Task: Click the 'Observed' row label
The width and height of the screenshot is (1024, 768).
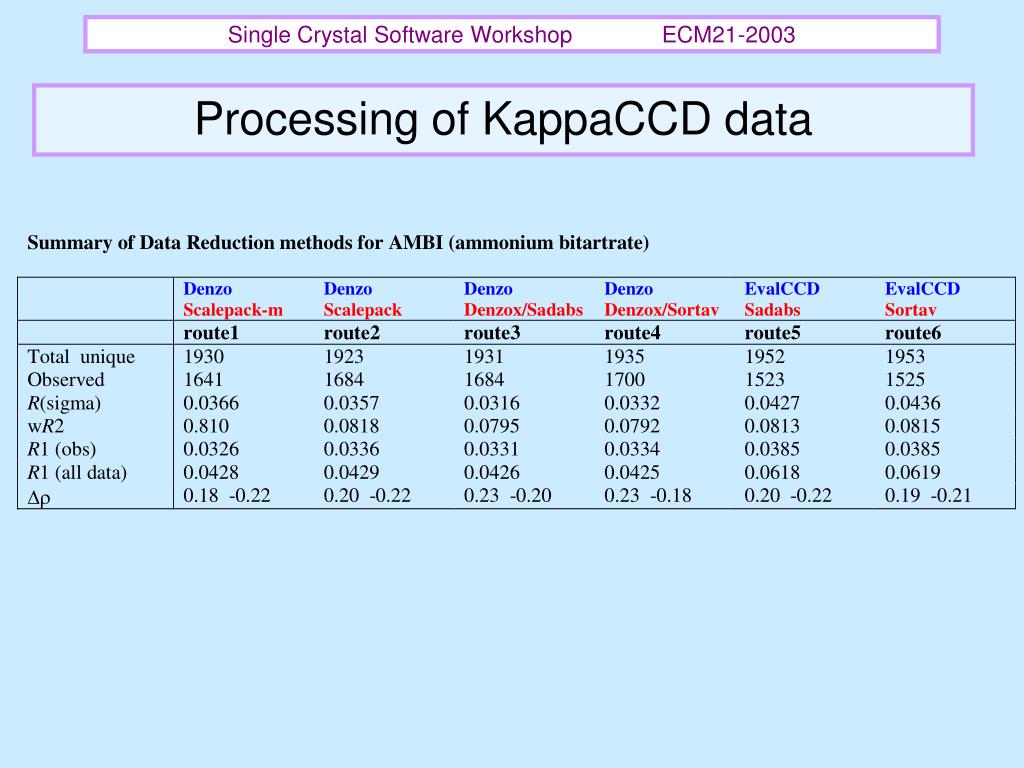Action: 66,380
